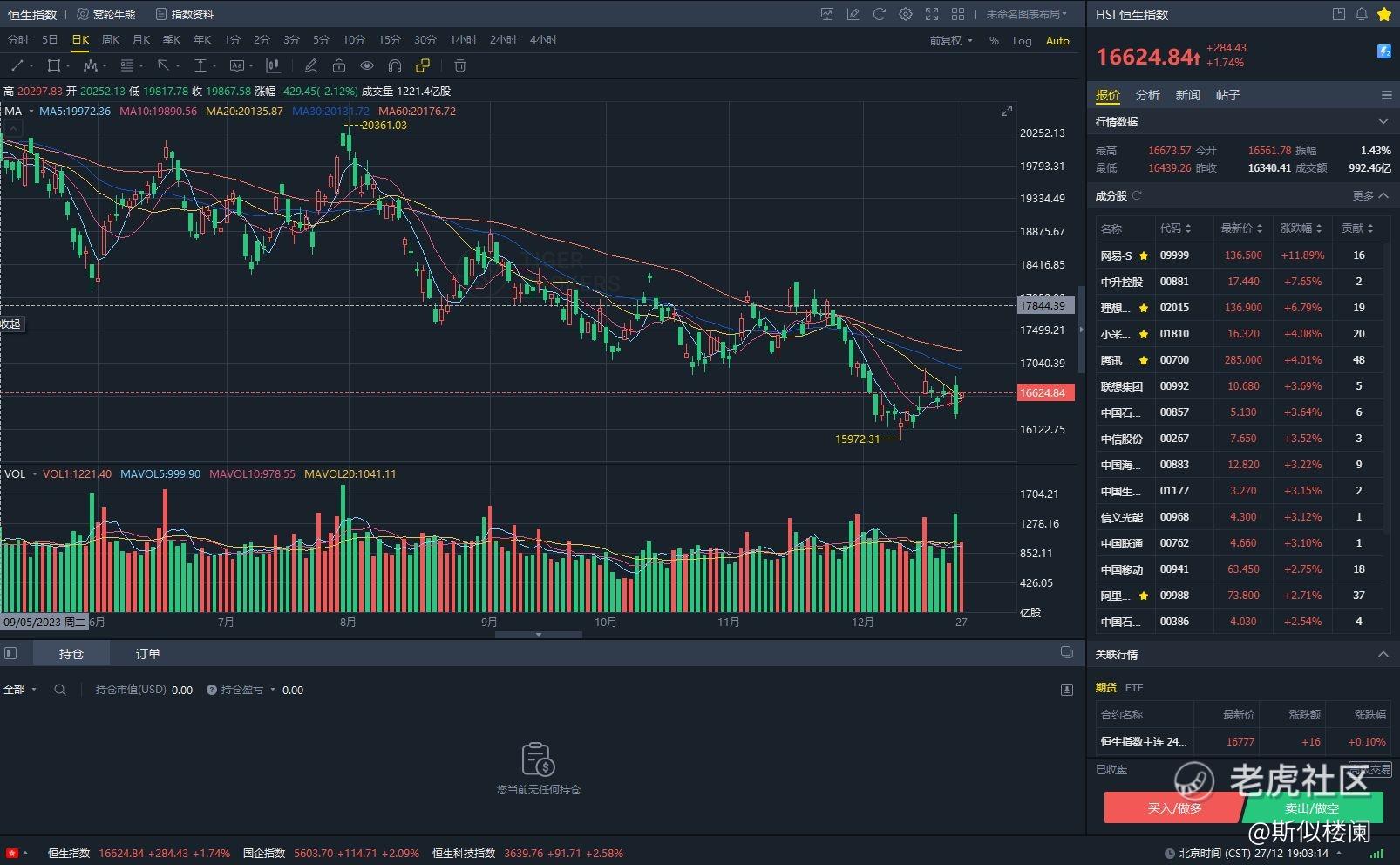Click the 买入/做多 buy button
The height and width of the screenshot is (865, 1400).
pos(1173,807)
